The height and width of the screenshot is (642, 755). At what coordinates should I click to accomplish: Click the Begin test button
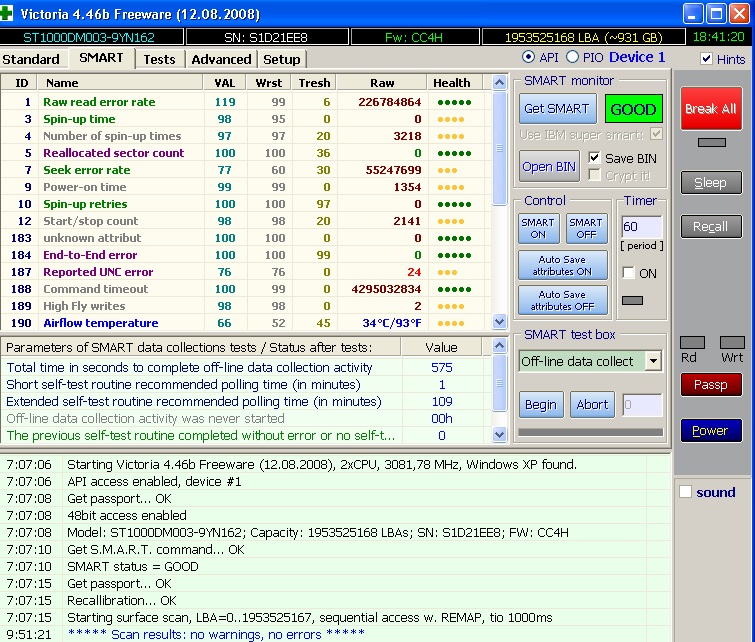pos(541,405)
